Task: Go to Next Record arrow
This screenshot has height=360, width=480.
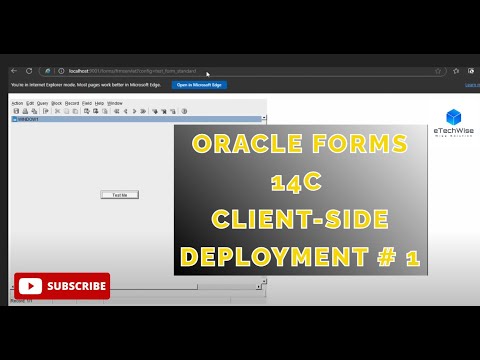Action: click(x=134, y=111)
